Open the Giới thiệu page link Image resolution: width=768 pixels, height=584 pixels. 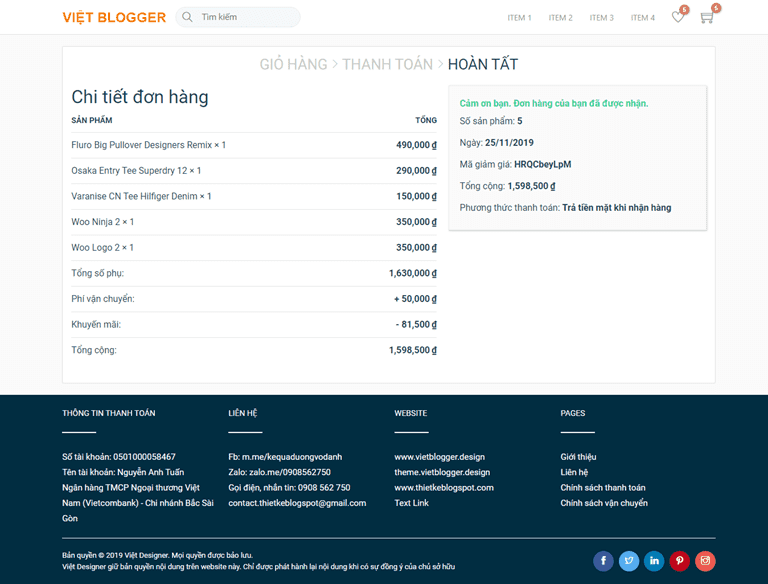pos(578,457)
